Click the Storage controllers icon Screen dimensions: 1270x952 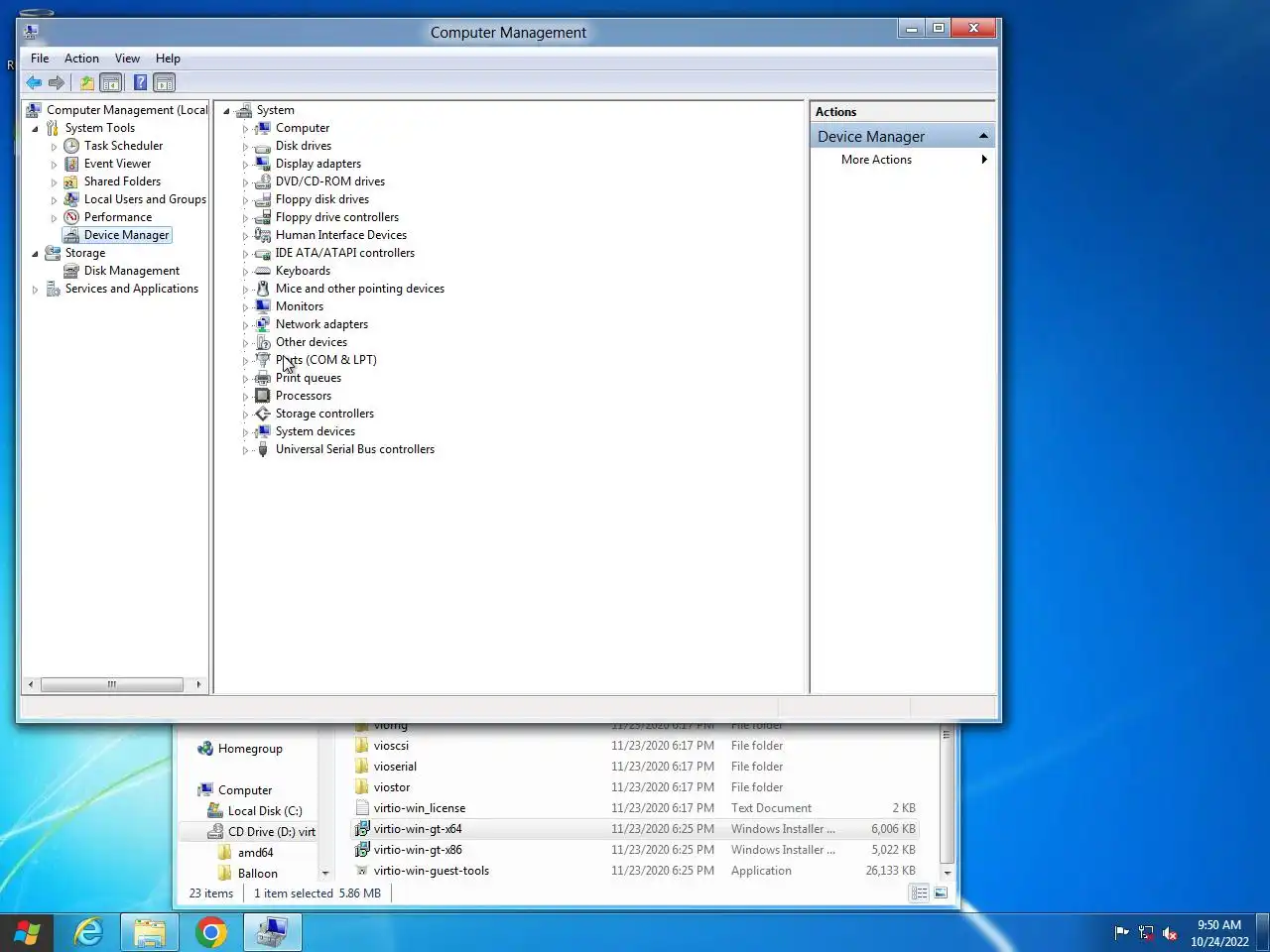click(x=263, y=414)
